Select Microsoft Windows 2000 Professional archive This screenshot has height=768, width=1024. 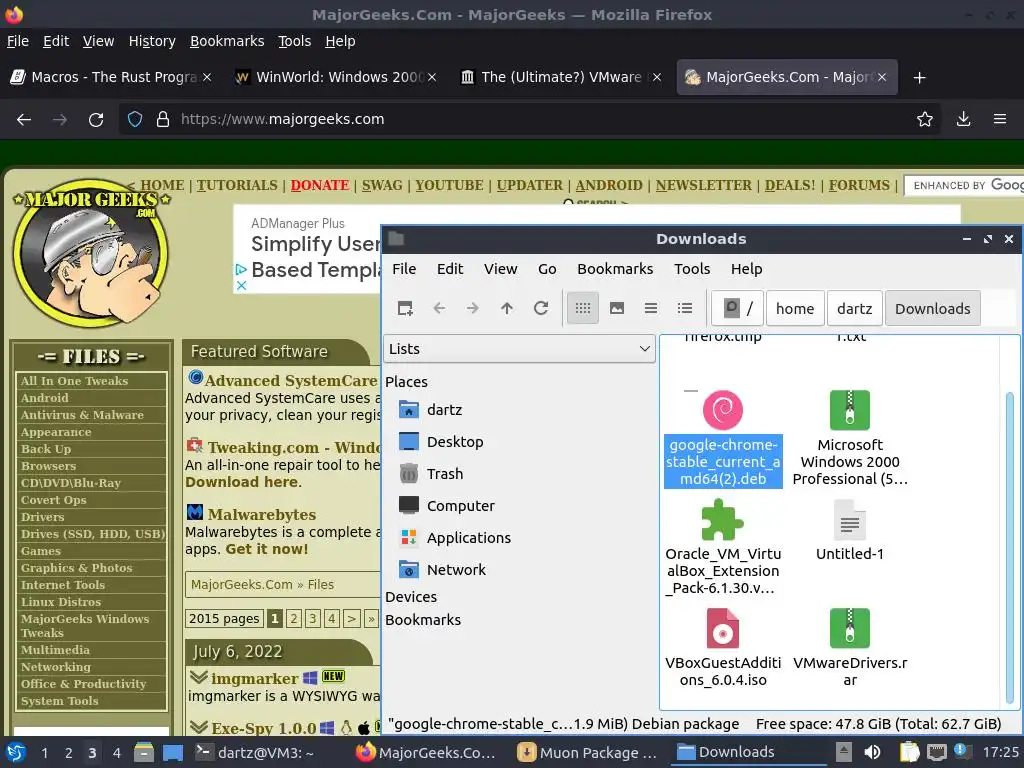pyautogui.click(x=850, y=439)
